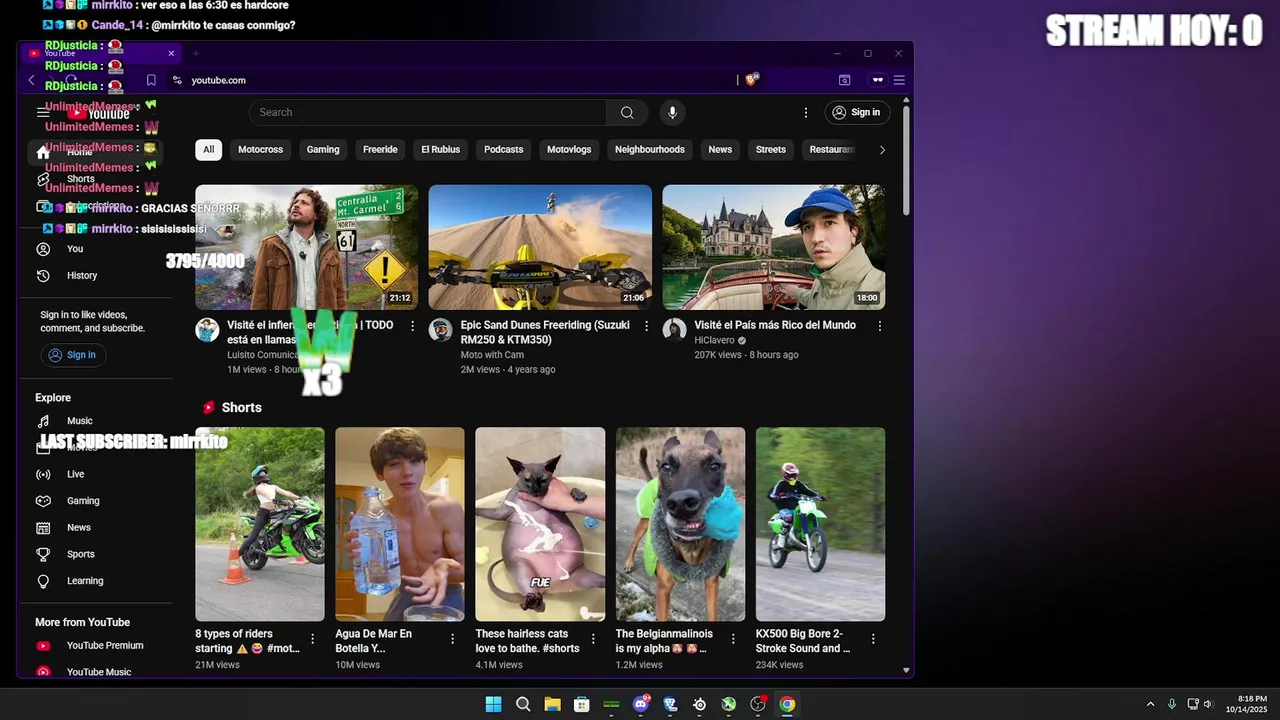This screenshot has width=1280, height=720.
Task: Open YouTube Premium link in sidebar
Action: tap(96, 646)
